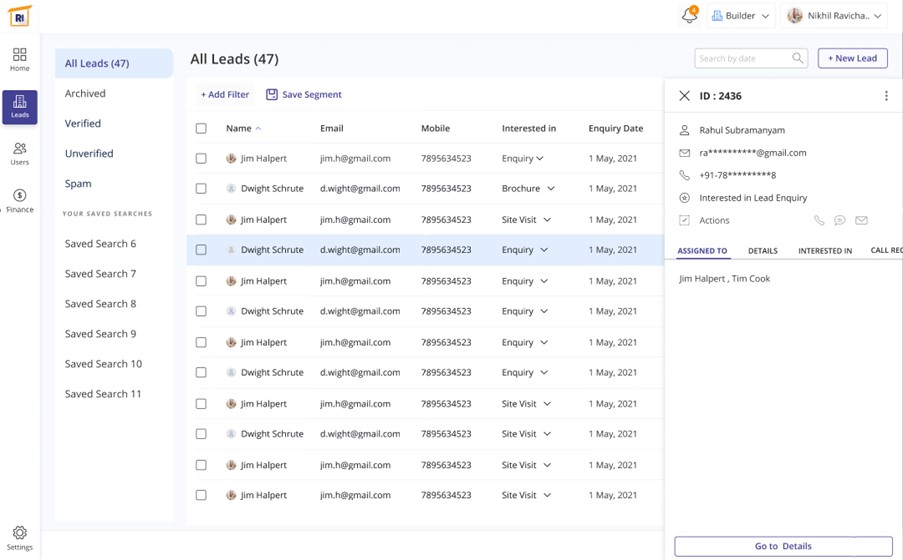The height and width of the screenshot is (560, 903).
Task: Select the highlighted Dwight Schrute row checkbox
Action: pyautogui.click(x=201, y=250)
